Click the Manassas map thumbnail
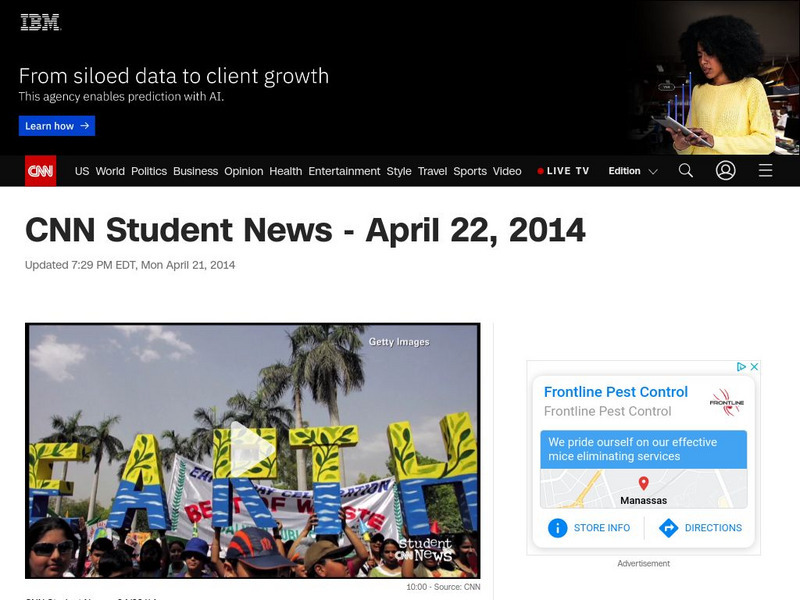 (643, 489)
